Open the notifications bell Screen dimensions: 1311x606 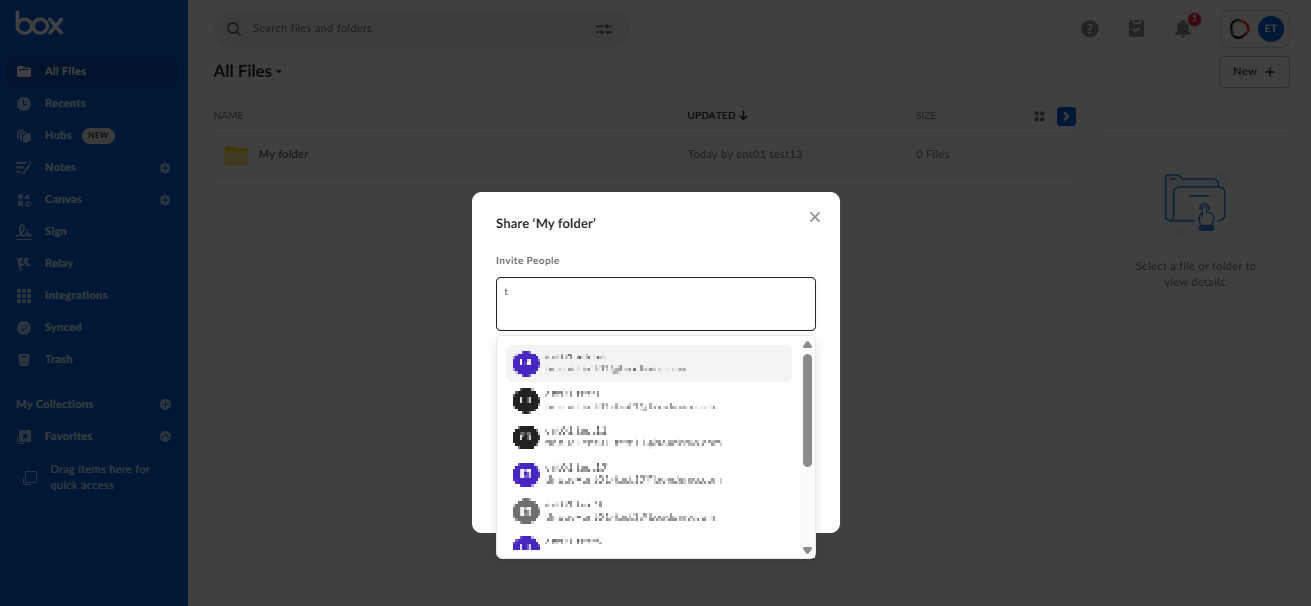1183,29
